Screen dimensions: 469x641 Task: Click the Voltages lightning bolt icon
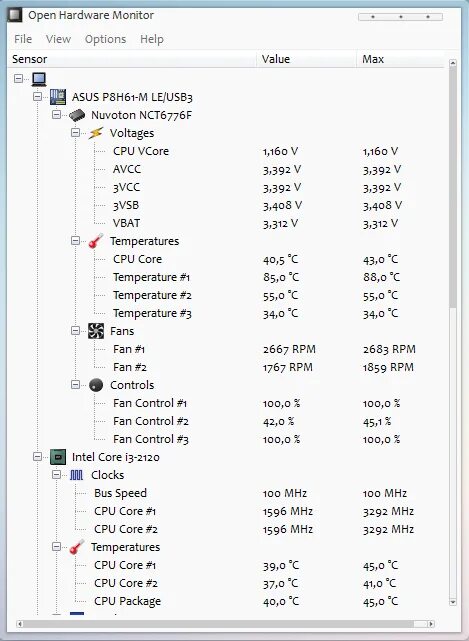(96, 133)
